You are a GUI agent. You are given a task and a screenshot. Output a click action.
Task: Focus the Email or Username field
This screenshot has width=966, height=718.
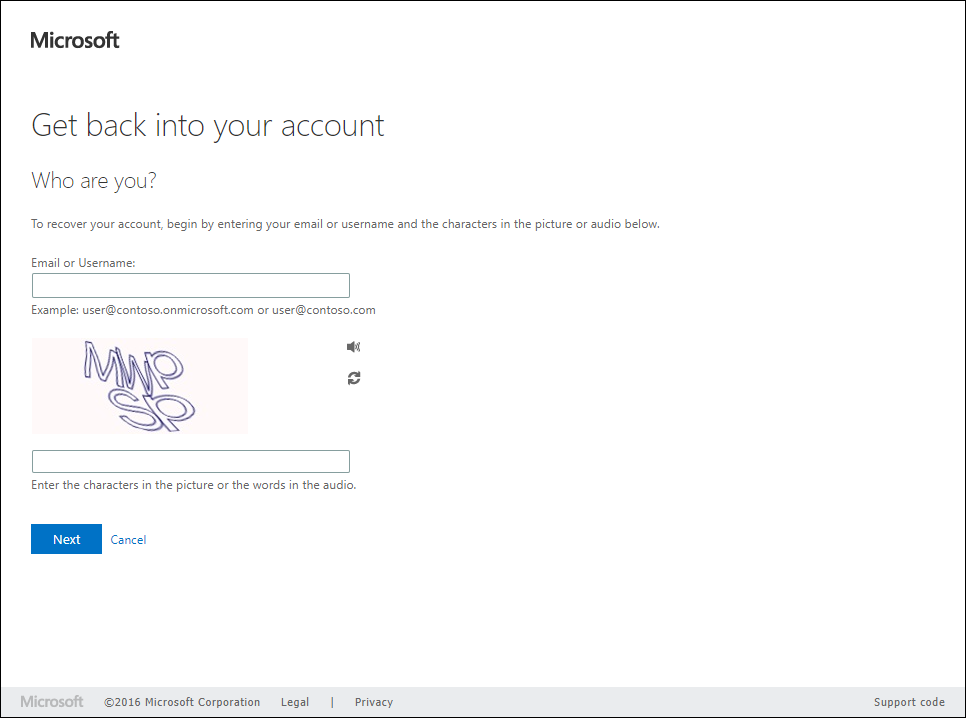pos(191,286)
